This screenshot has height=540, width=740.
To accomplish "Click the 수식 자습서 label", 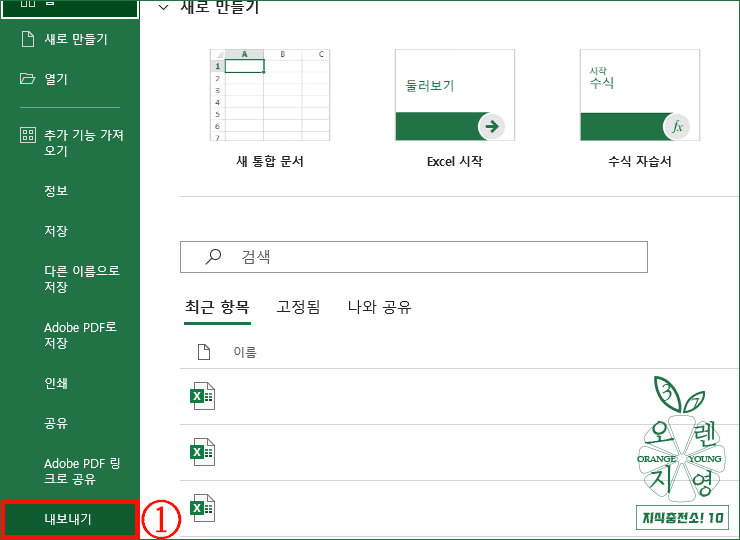I will click(639, 161).
